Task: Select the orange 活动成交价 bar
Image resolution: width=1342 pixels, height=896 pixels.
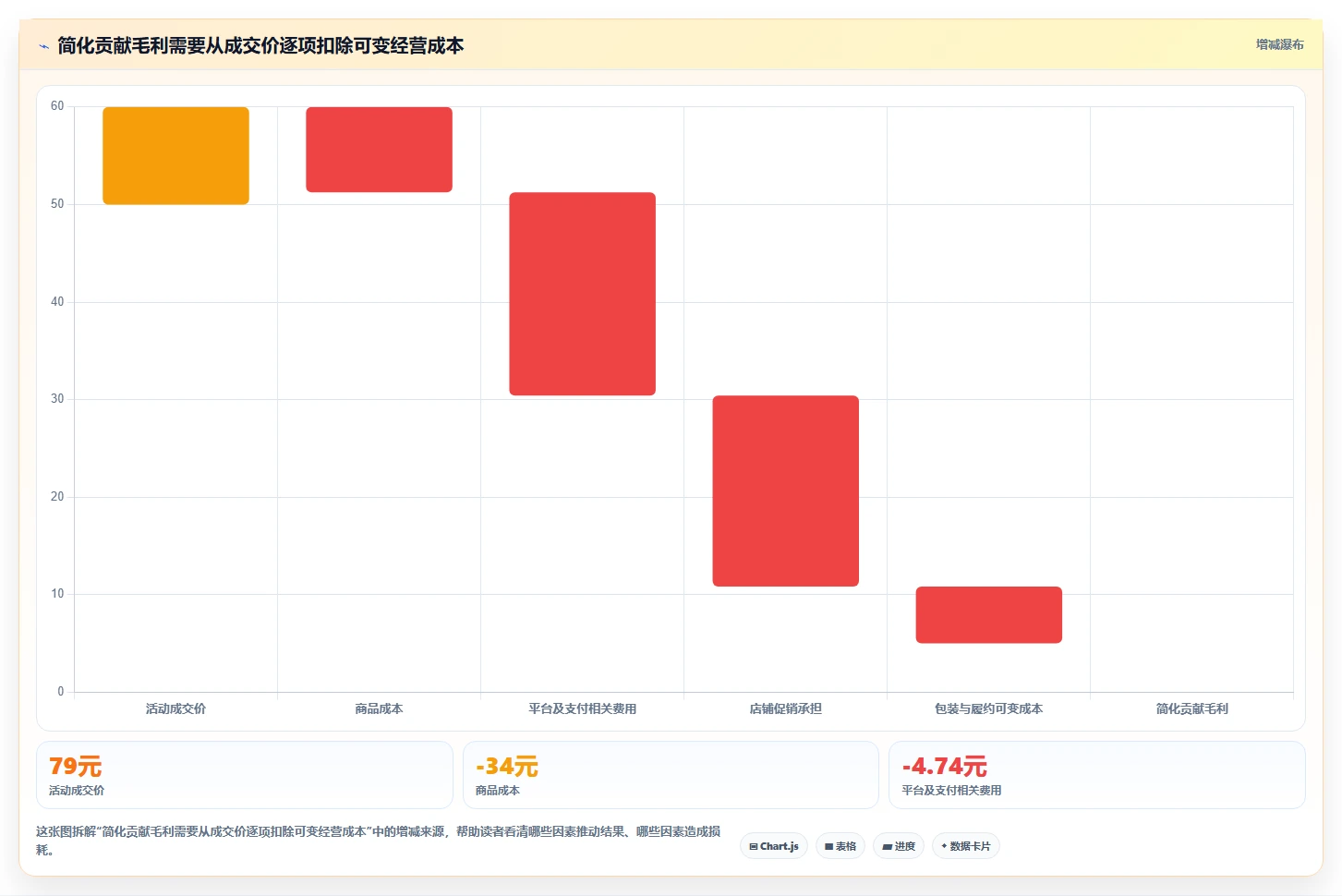Action: (175, 155)
